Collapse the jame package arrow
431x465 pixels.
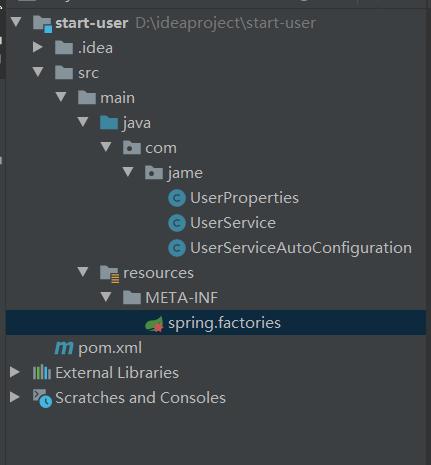[128, 172]
